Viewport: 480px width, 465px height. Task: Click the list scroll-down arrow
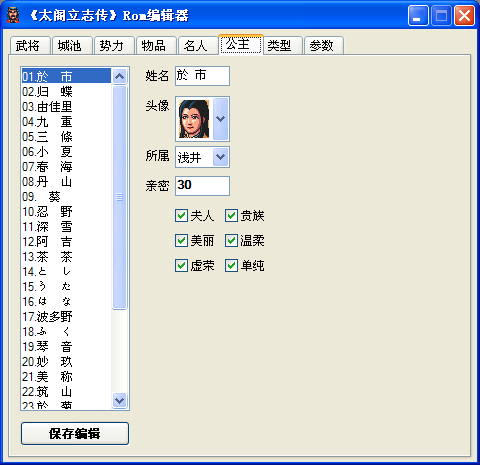(x=119, y=400)
